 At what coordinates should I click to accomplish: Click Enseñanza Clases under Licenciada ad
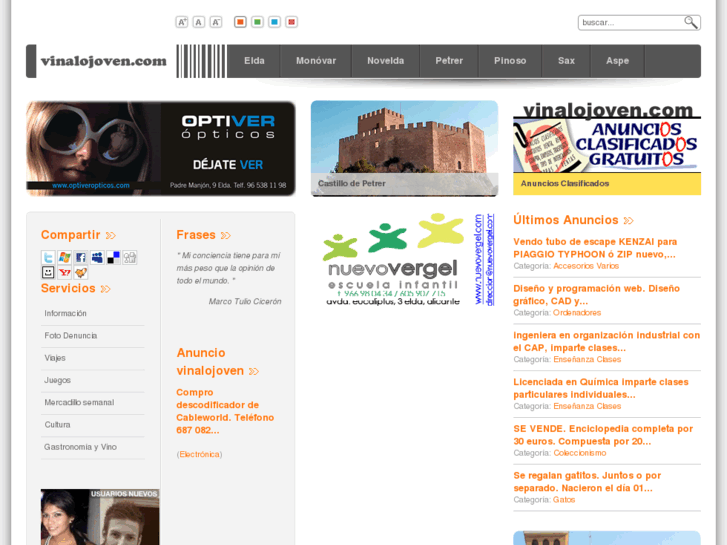pyautogui.click(x=587, y=407)
